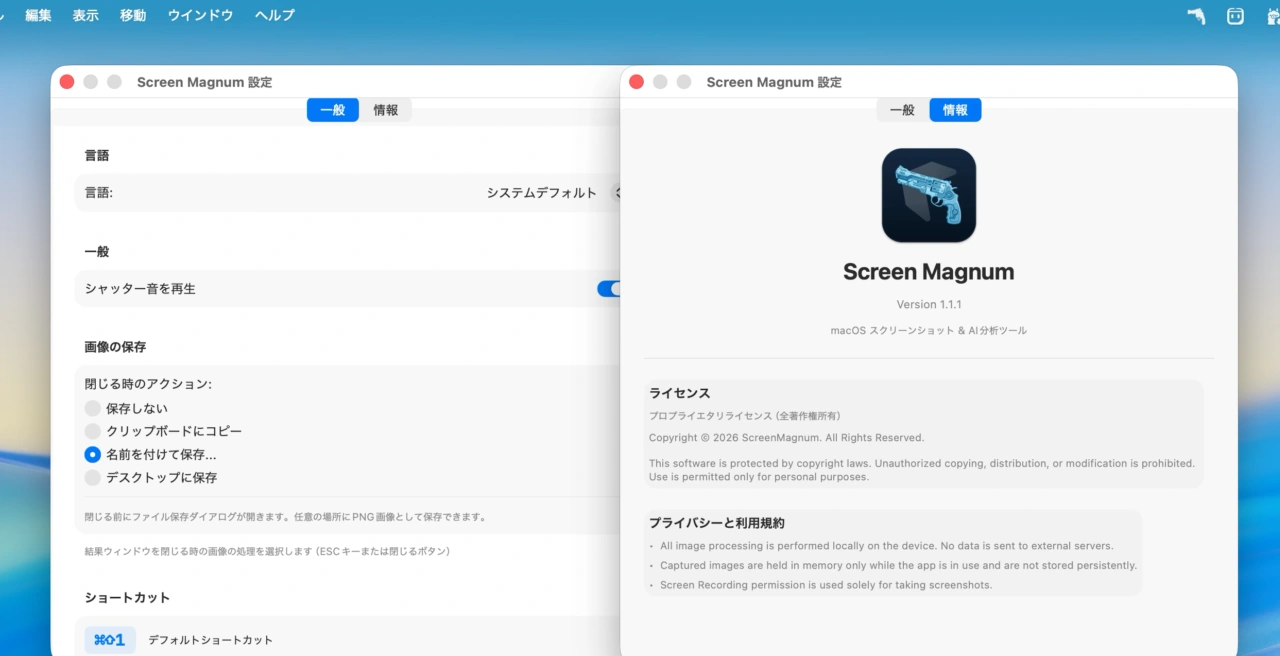Open the 移動 menu
Screen dimensions: 1280x656
click(132, 15)
